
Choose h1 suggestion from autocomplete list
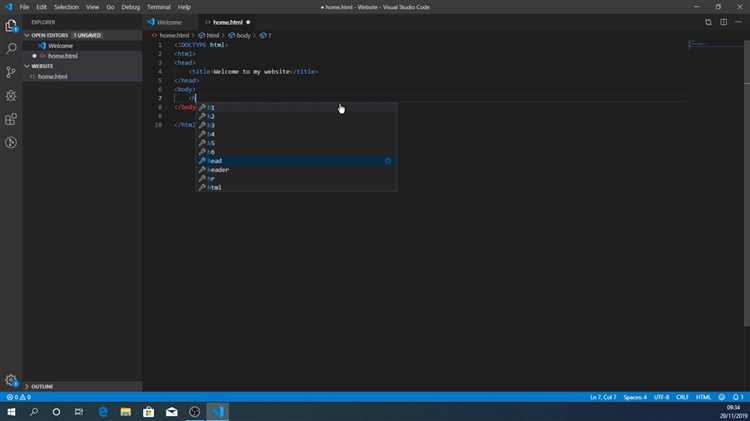point(297,107)
